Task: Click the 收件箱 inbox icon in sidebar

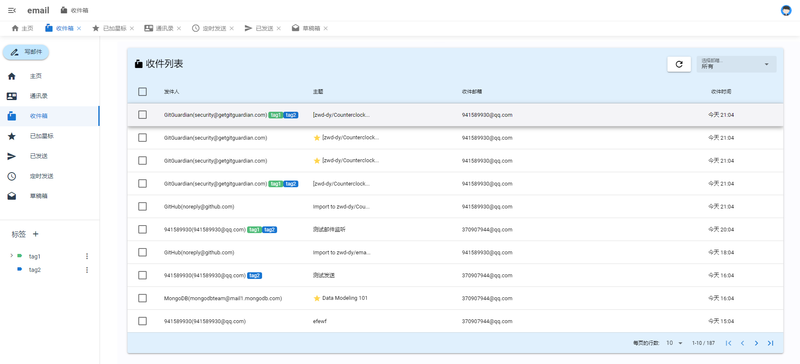Action: pos(12,116)
